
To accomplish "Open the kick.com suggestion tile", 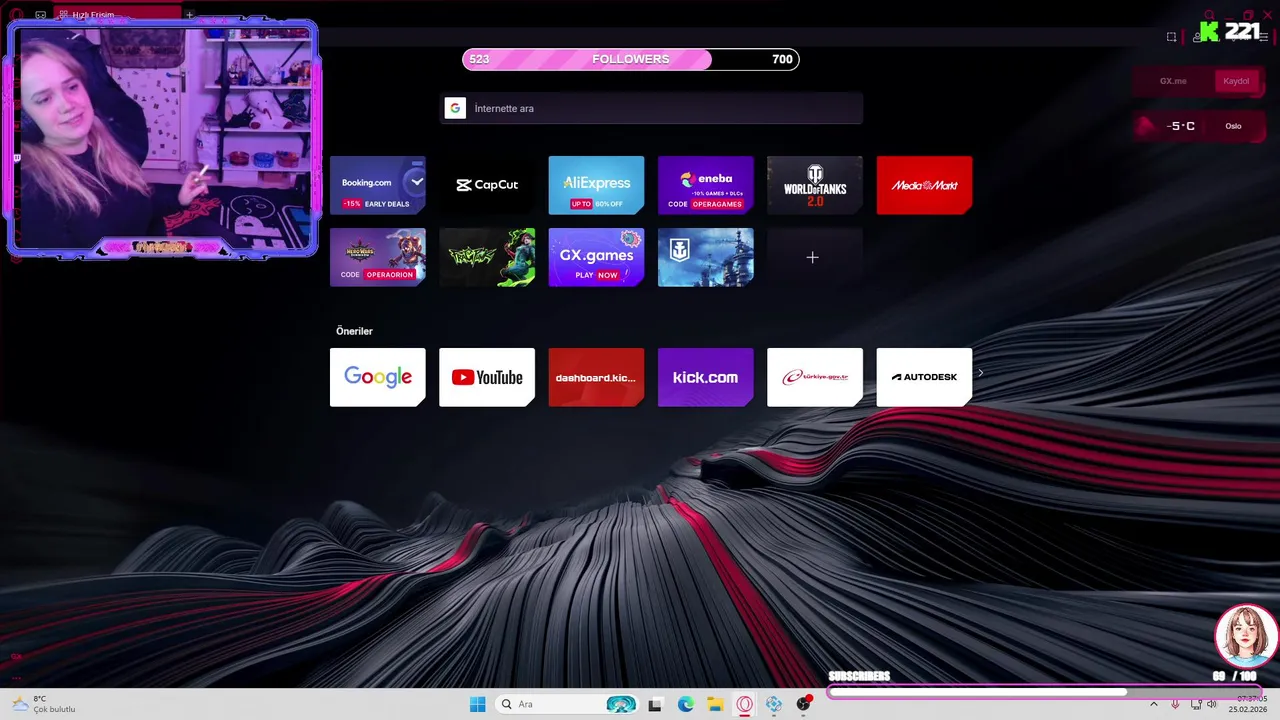I will [706, 377].
